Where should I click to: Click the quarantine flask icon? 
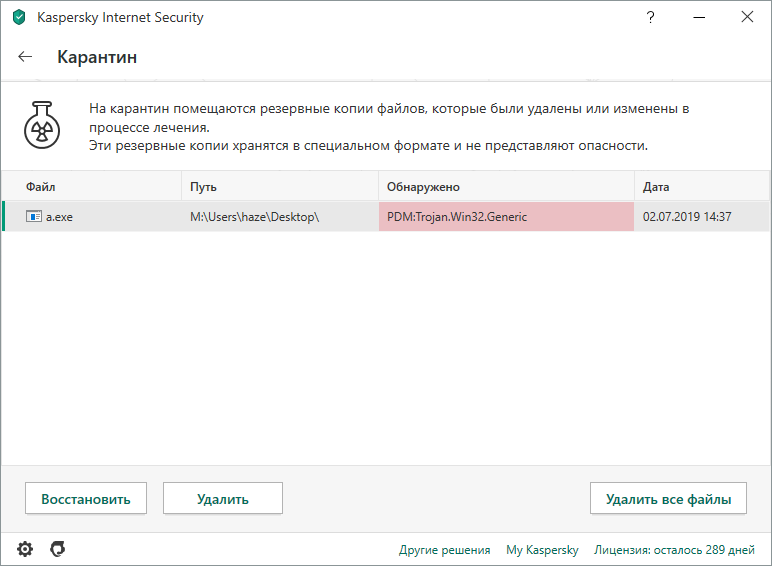click(42, 125)
